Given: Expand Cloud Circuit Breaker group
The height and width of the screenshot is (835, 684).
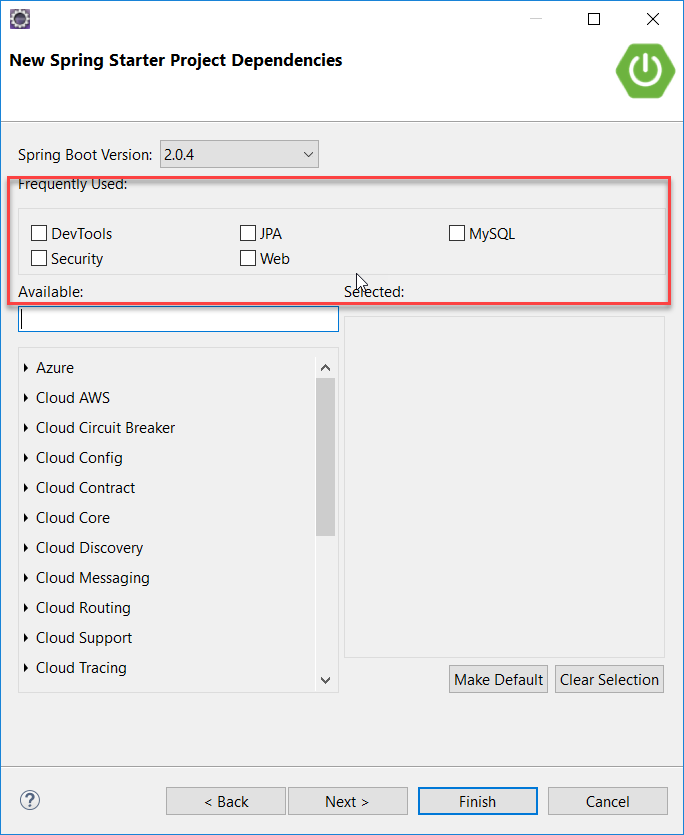Looking at the screenshot, I should [25, 428].
